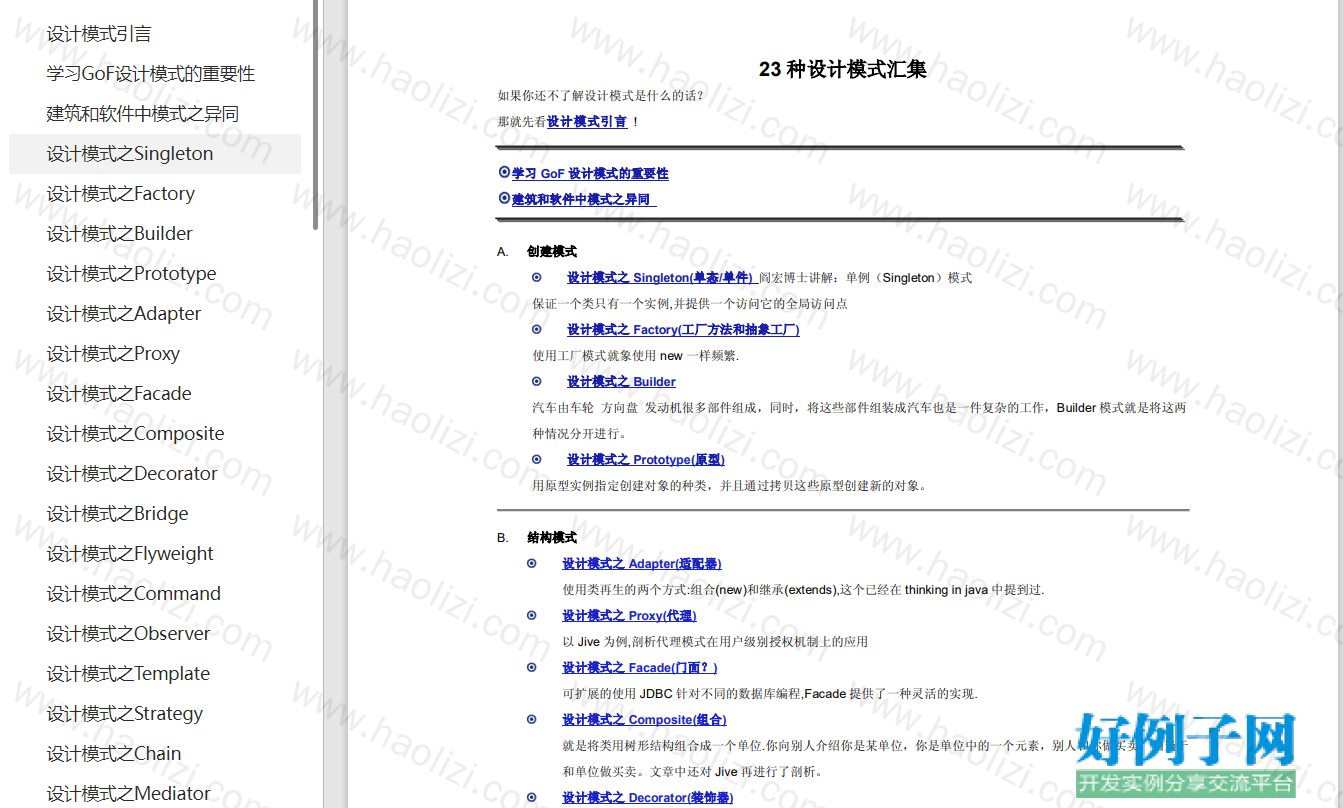Click bullet icon beside Singleton link
The height and width of the screenshot is (808, 1343).
[x=537, y=277]
